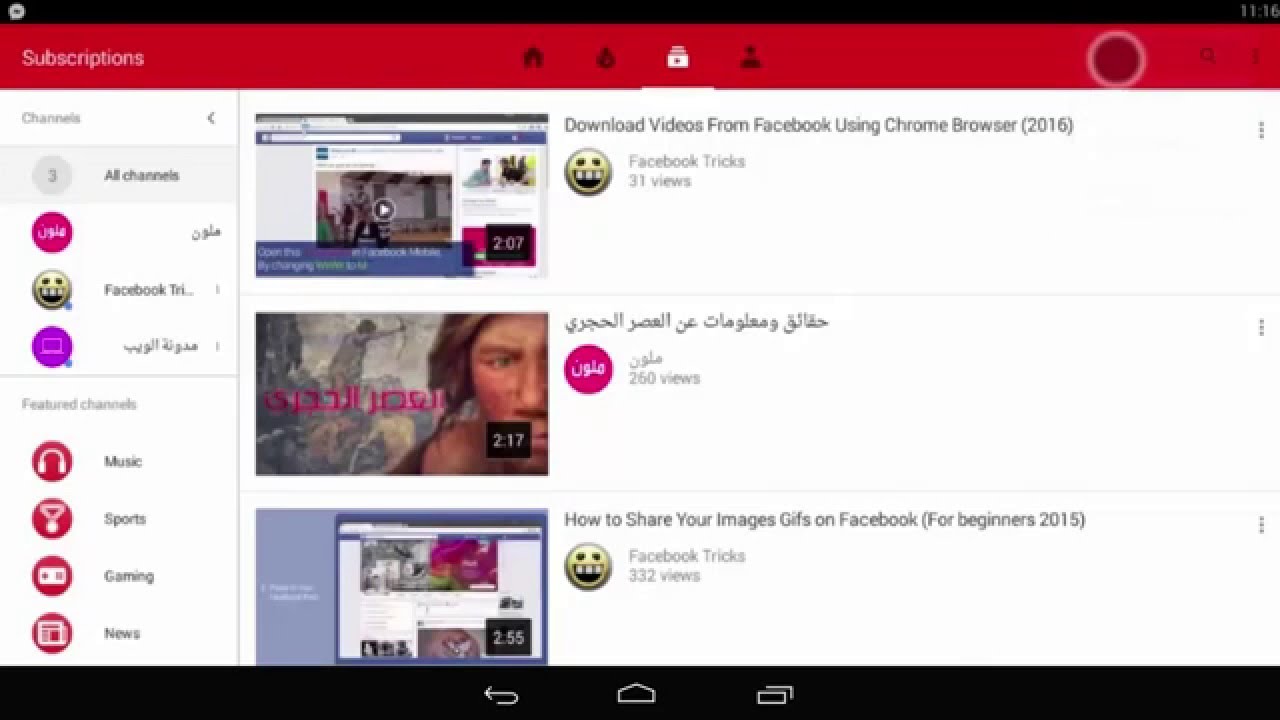Open title Download Videos From Facebook Using Chrome
Image resolution: width=1280 pixels, height=720 pixels.
818,125
